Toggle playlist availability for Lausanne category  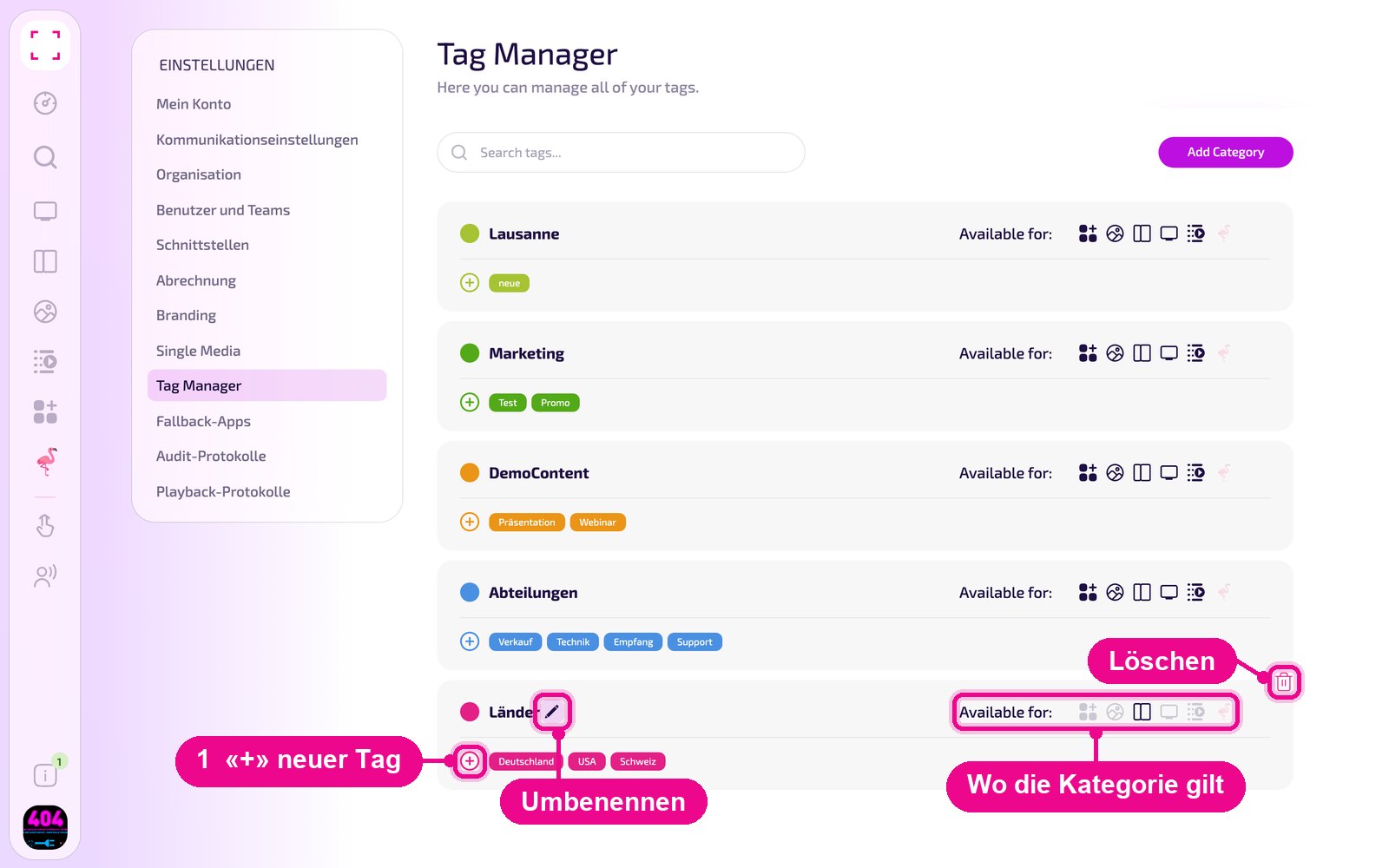click(x=1196, y=233)
